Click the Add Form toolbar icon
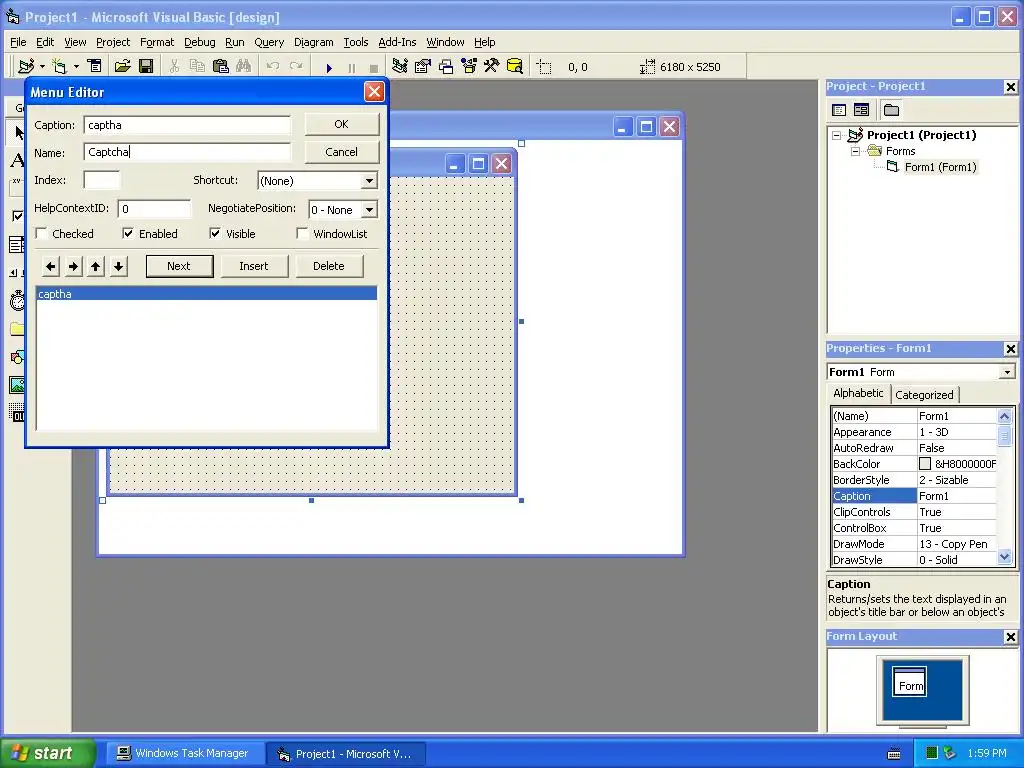This screenshot has width=1024, height=768. (59, 67)
